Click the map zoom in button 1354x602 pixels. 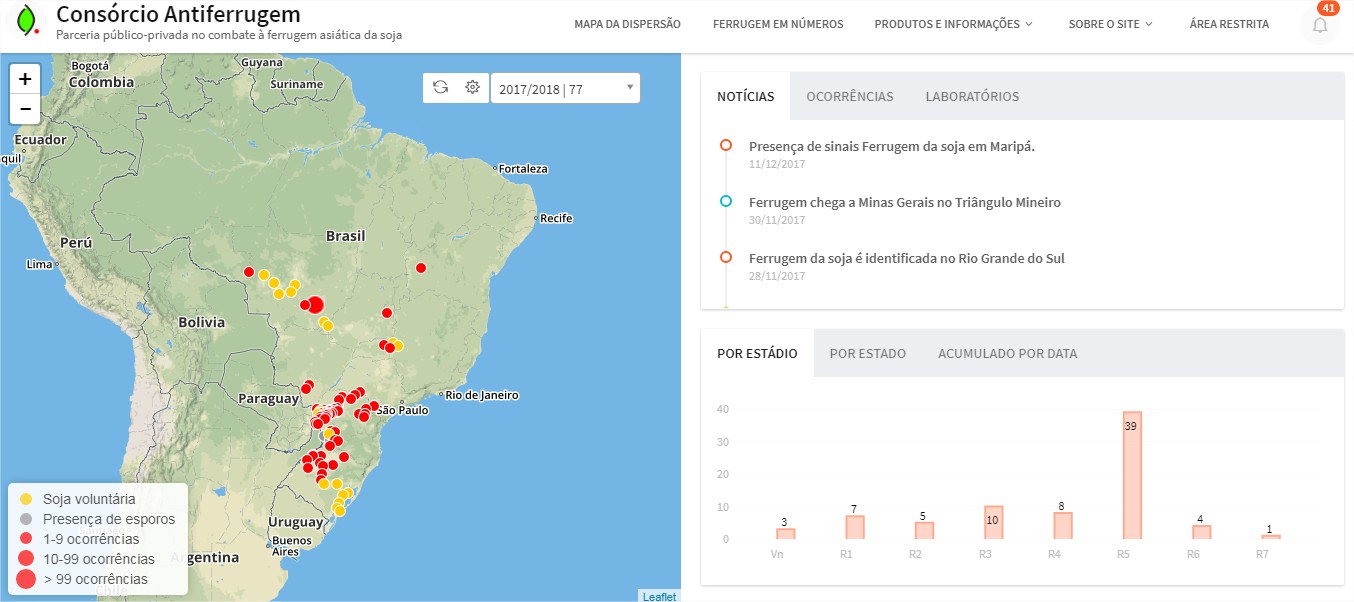tap(25, 79)
